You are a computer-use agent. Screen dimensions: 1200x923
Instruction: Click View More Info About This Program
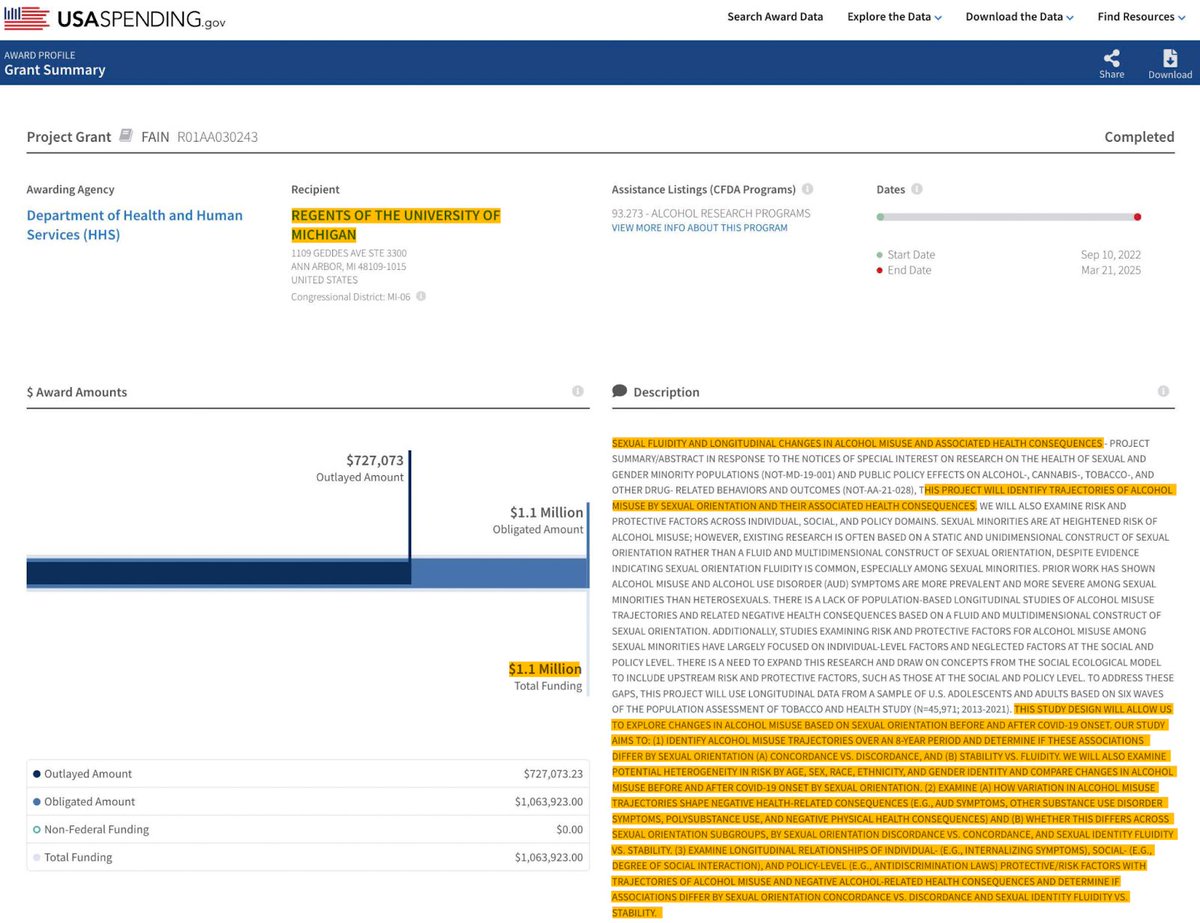coord(699,228)
